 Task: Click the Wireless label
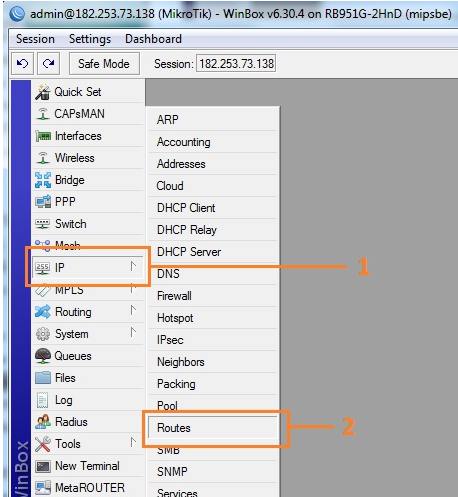tap(75, 158)
